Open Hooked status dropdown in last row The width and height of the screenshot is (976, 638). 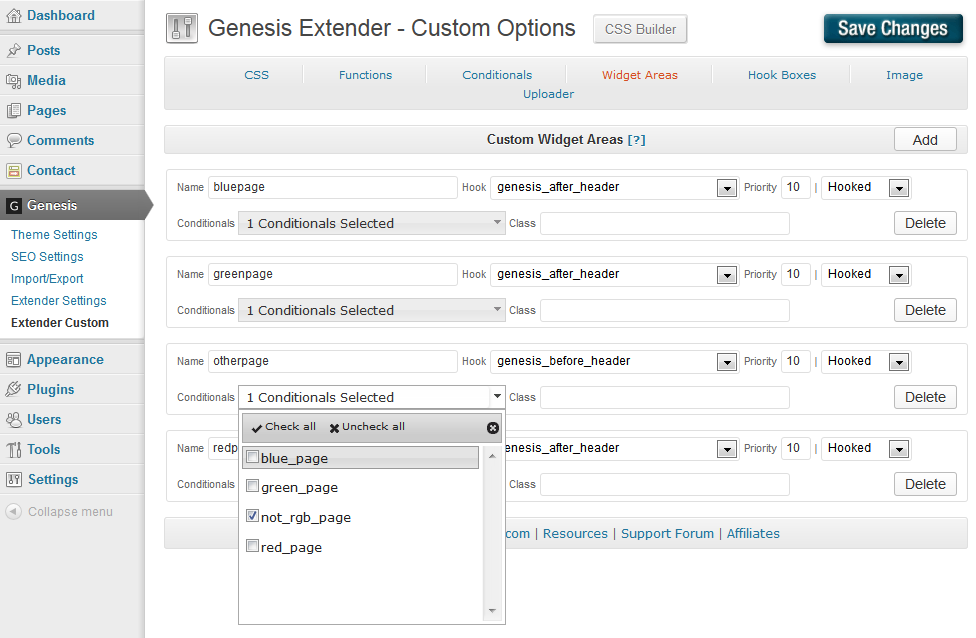(x=899, y=449)
